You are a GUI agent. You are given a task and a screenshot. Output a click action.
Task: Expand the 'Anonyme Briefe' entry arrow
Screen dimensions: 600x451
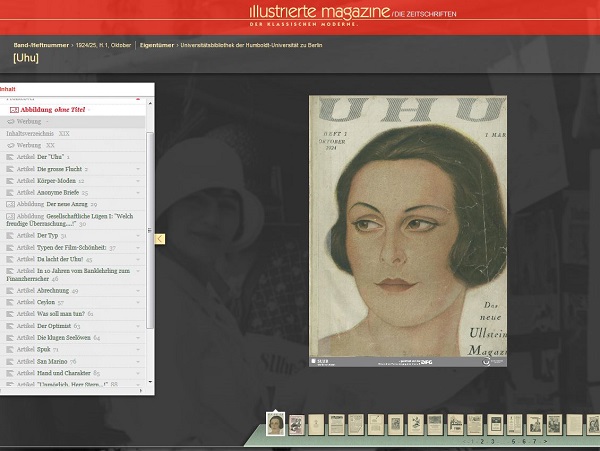(138, 193)
